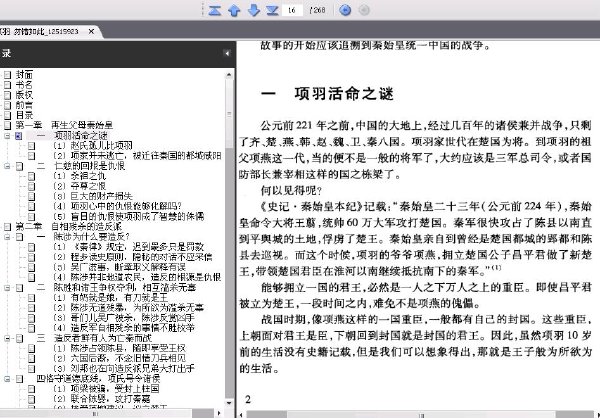Click the page icon beside 赵氏孤儿比项羽

pos(31,145)
